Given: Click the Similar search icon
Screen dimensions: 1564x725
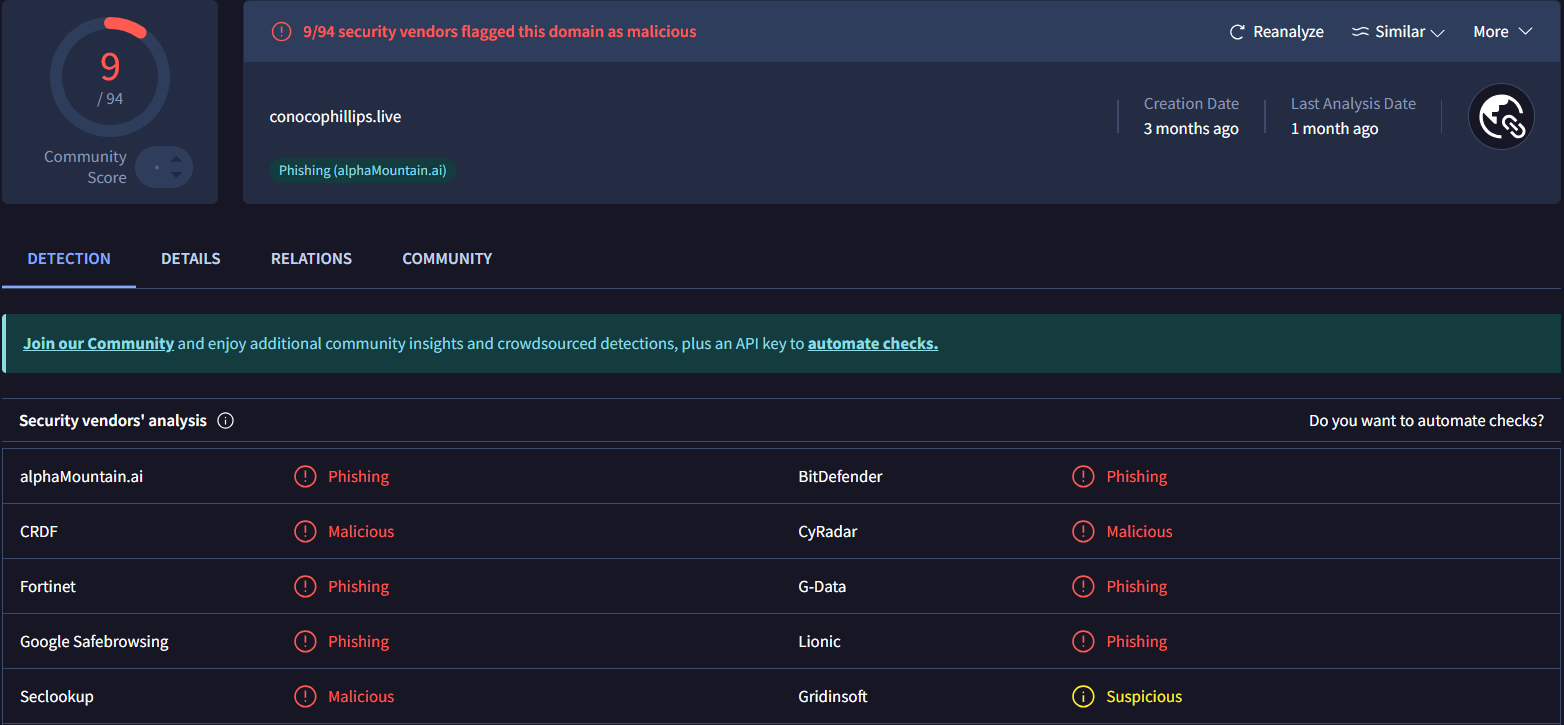Looking at the screenshot, I should 1360,32.
